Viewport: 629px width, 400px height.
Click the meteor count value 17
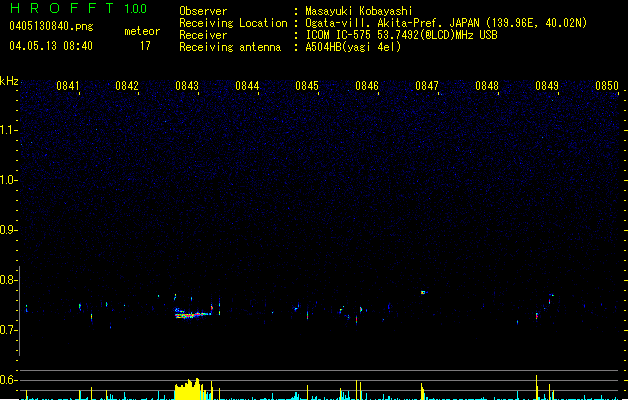145,46
